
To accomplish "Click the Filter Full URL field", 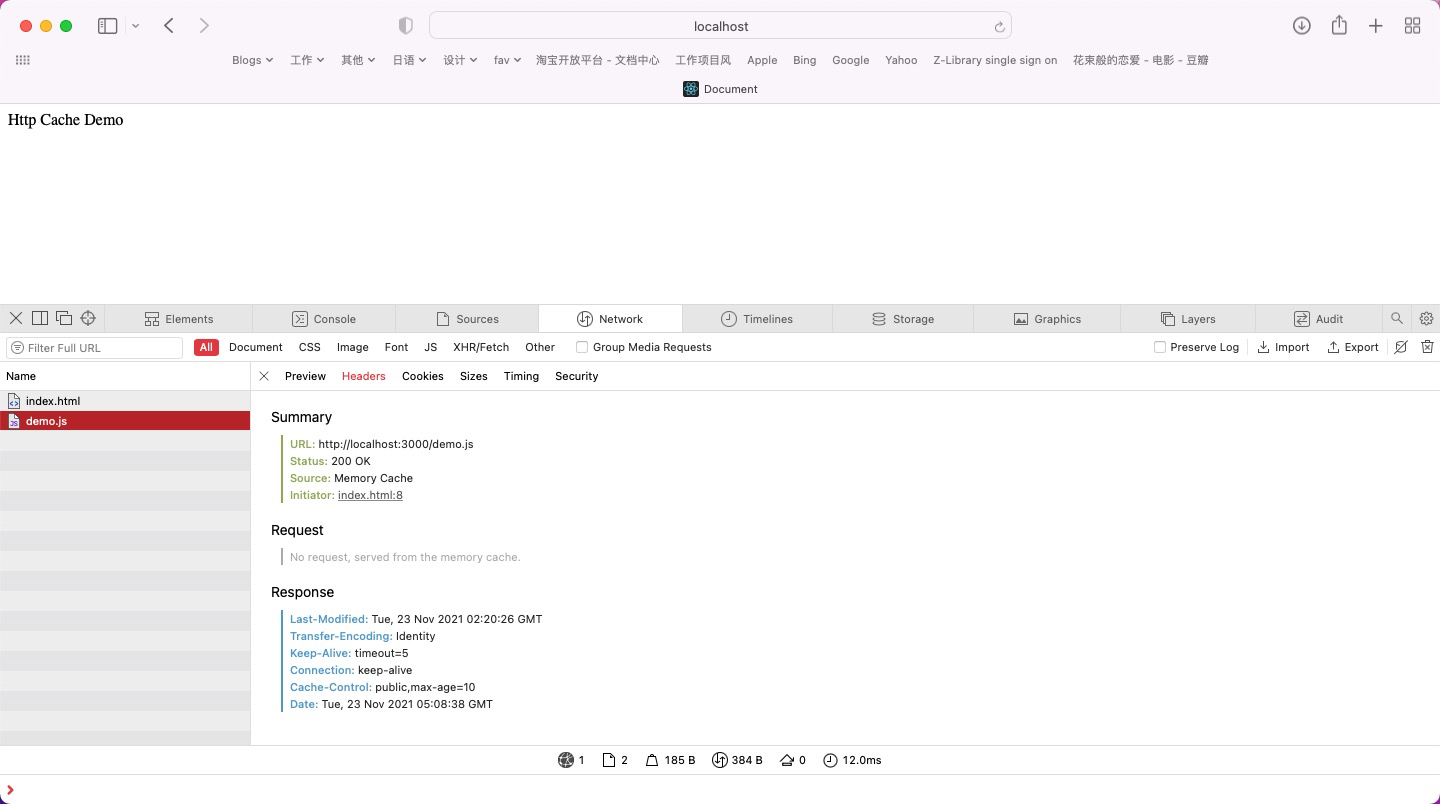I will [95, 347].
